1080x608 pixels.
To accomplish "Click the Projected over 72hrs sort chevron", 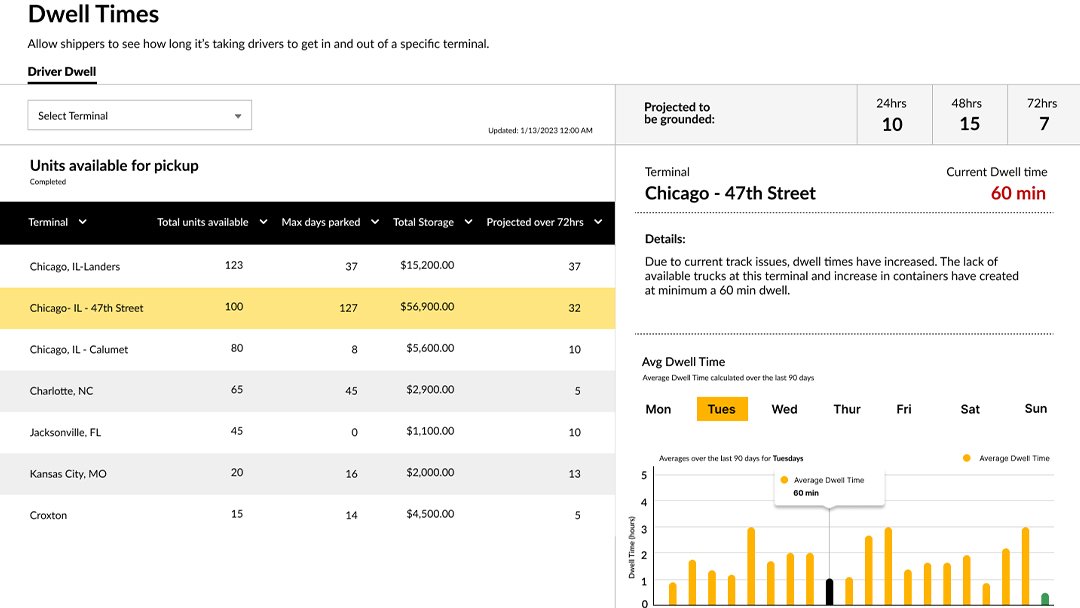I will coord(598,222).
